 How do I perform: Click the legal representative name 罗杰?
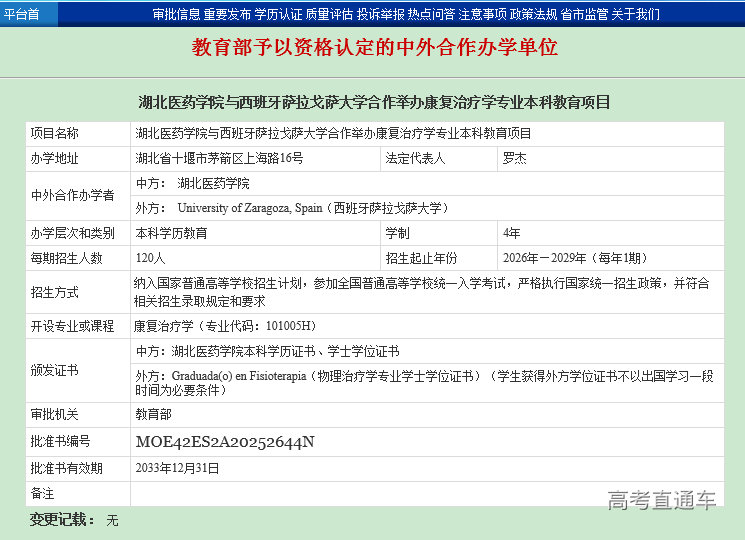pyautogui.click(x=514, y=158)
